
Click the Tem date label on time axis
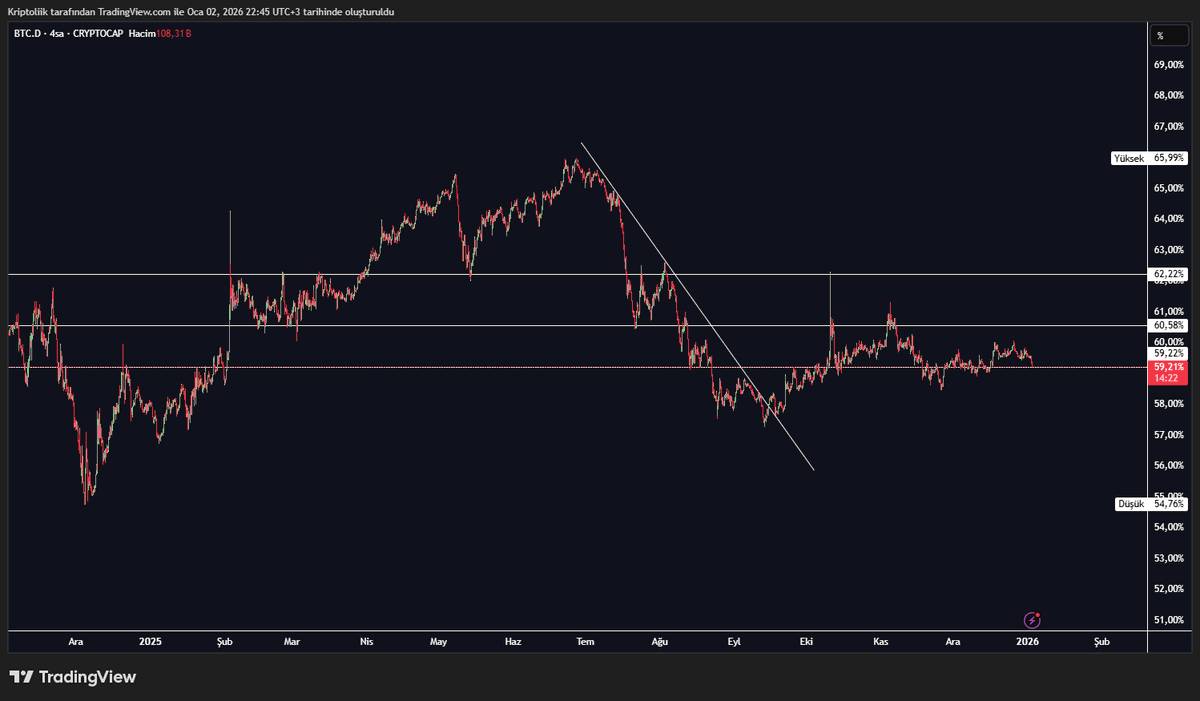coord(585,641)
